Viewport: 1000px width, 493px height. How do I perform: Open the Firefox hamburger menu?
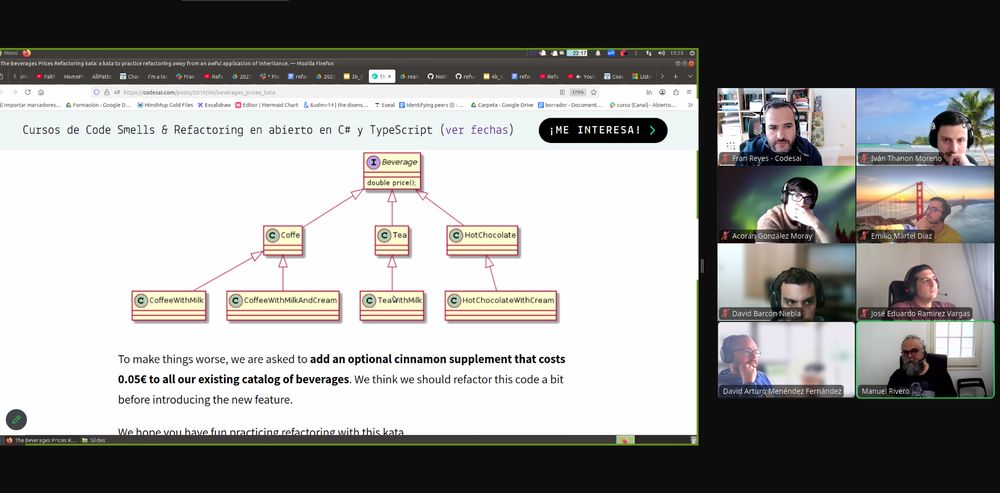click(689, 92)
